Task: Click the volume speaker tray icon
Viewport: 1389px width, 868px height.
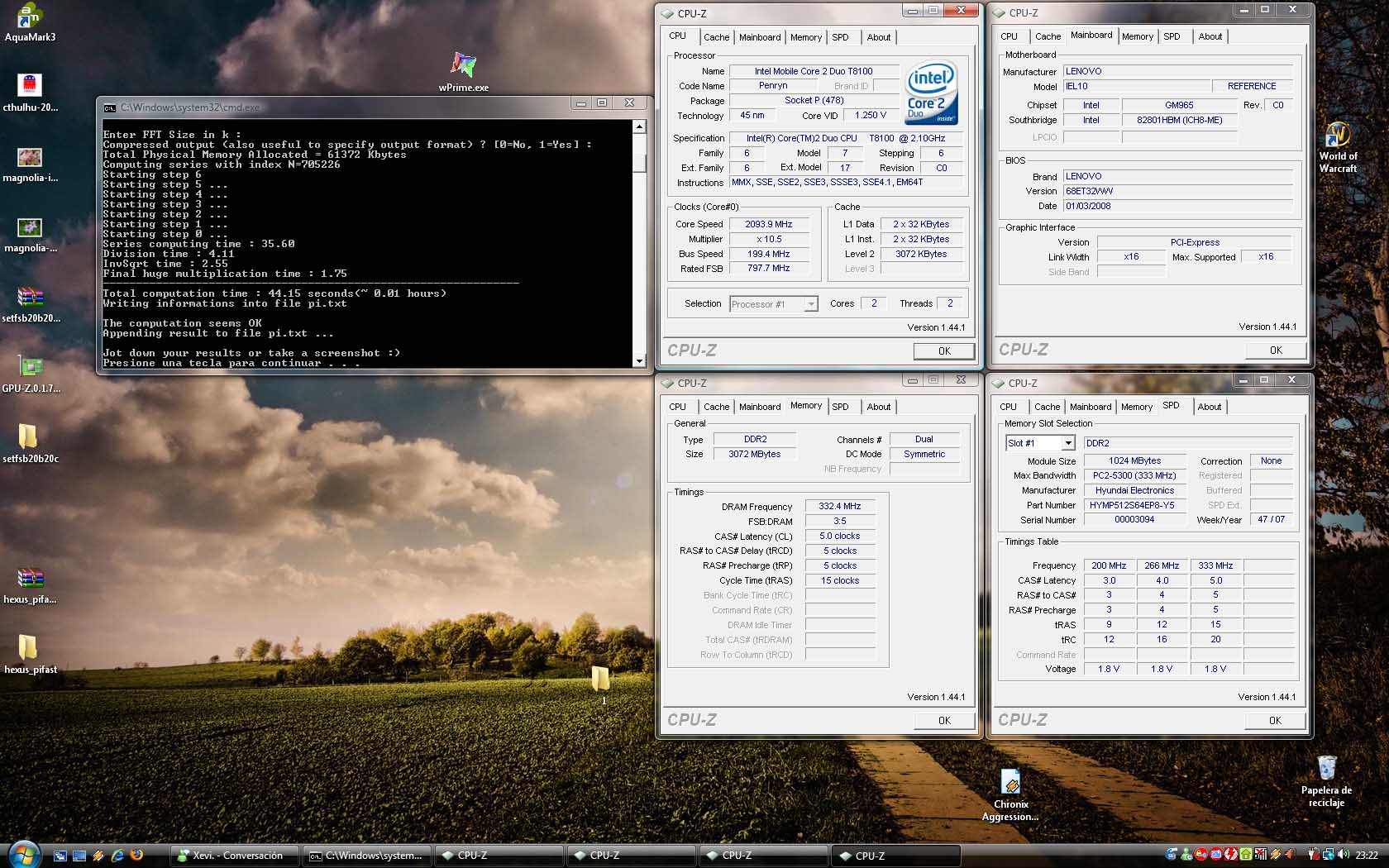Action: click(x=1343, y=854)
